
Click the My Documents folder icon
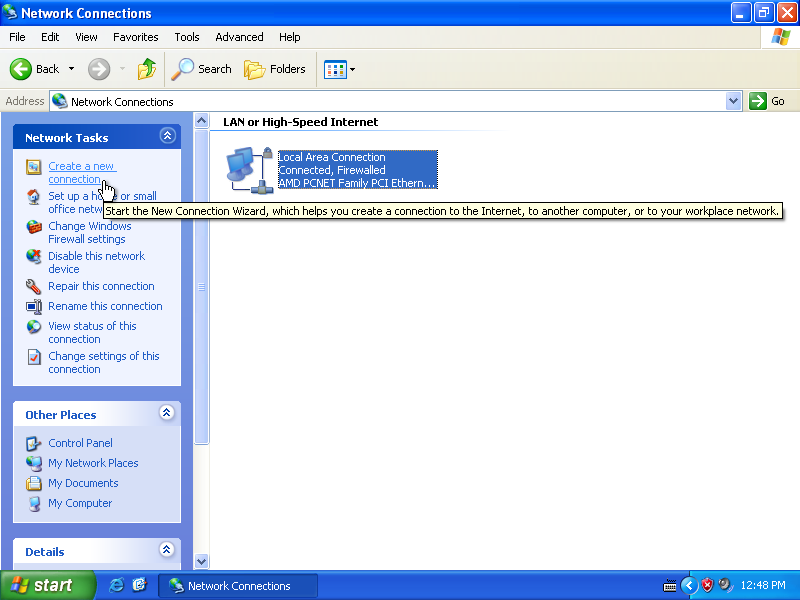tap(34, 483)
